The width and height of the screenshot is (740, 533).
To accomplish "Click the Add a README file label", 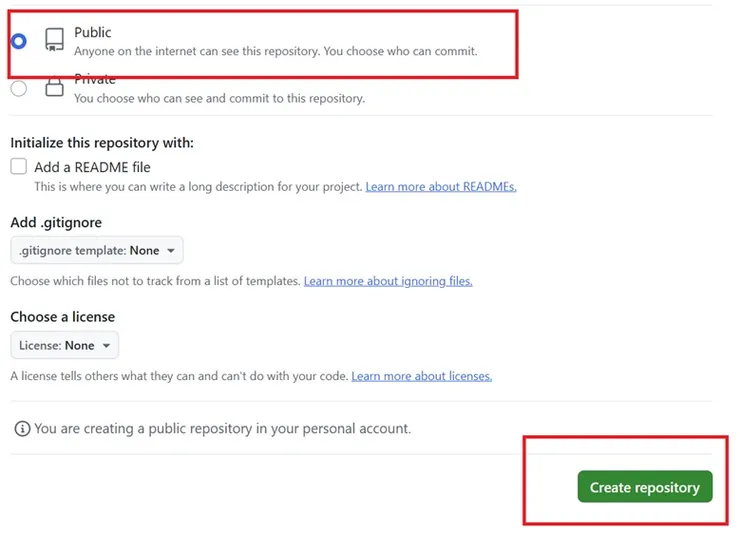I will 92,167.
